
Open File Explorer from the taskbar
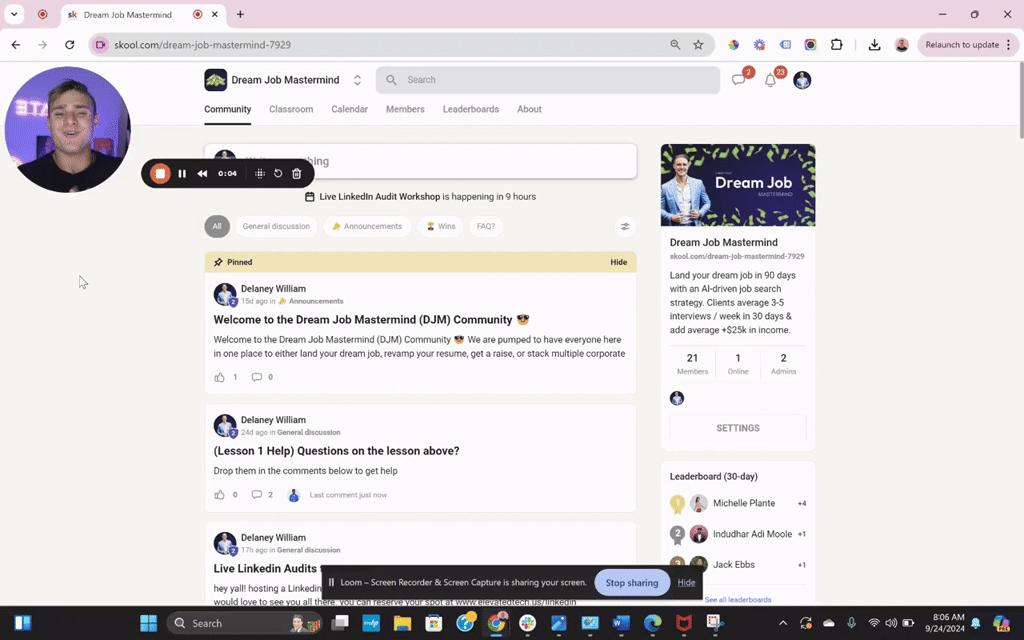click(402, 623)
